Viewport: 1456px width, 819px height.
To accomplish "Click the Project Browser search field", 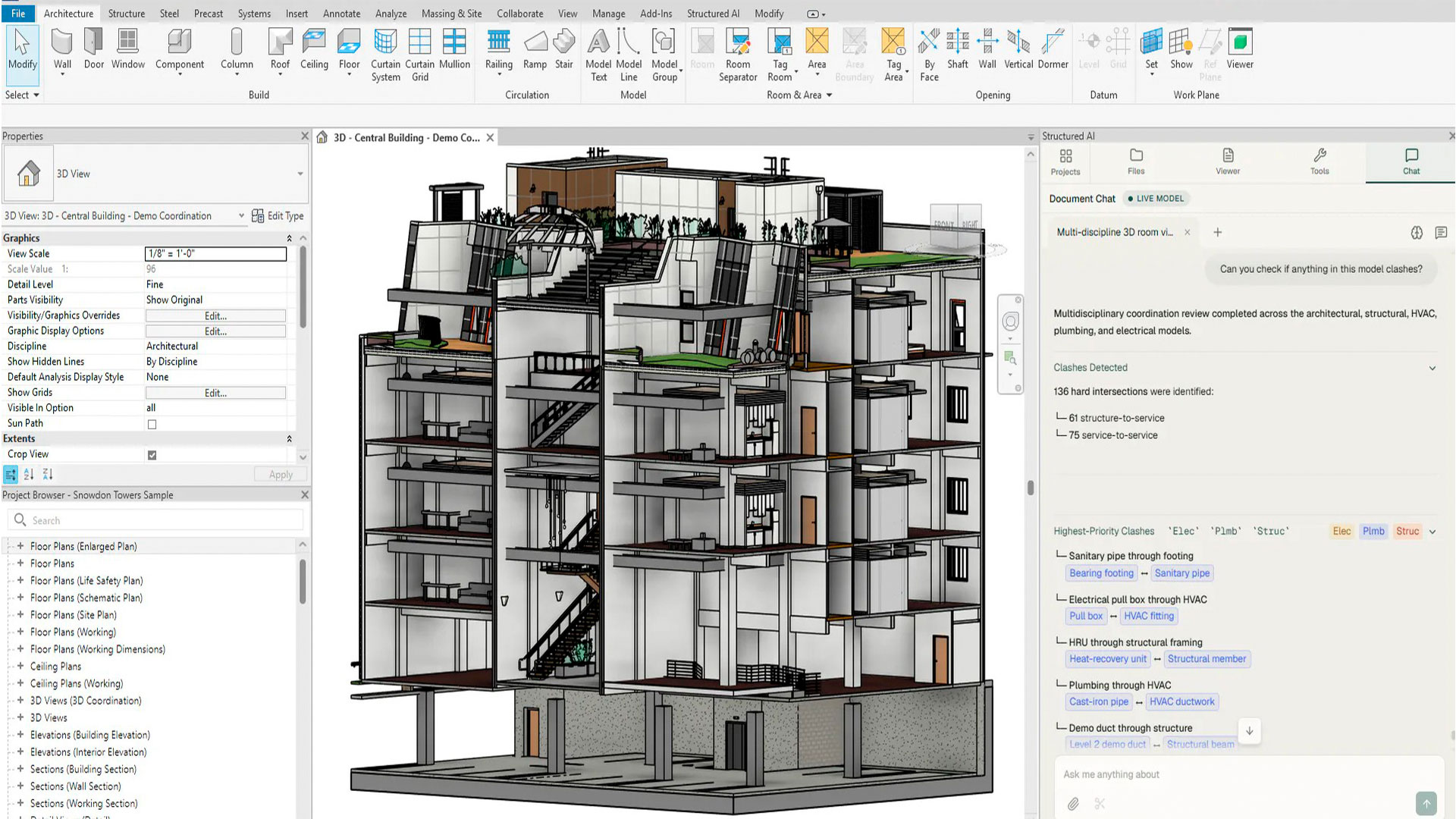I will [155, 520].
